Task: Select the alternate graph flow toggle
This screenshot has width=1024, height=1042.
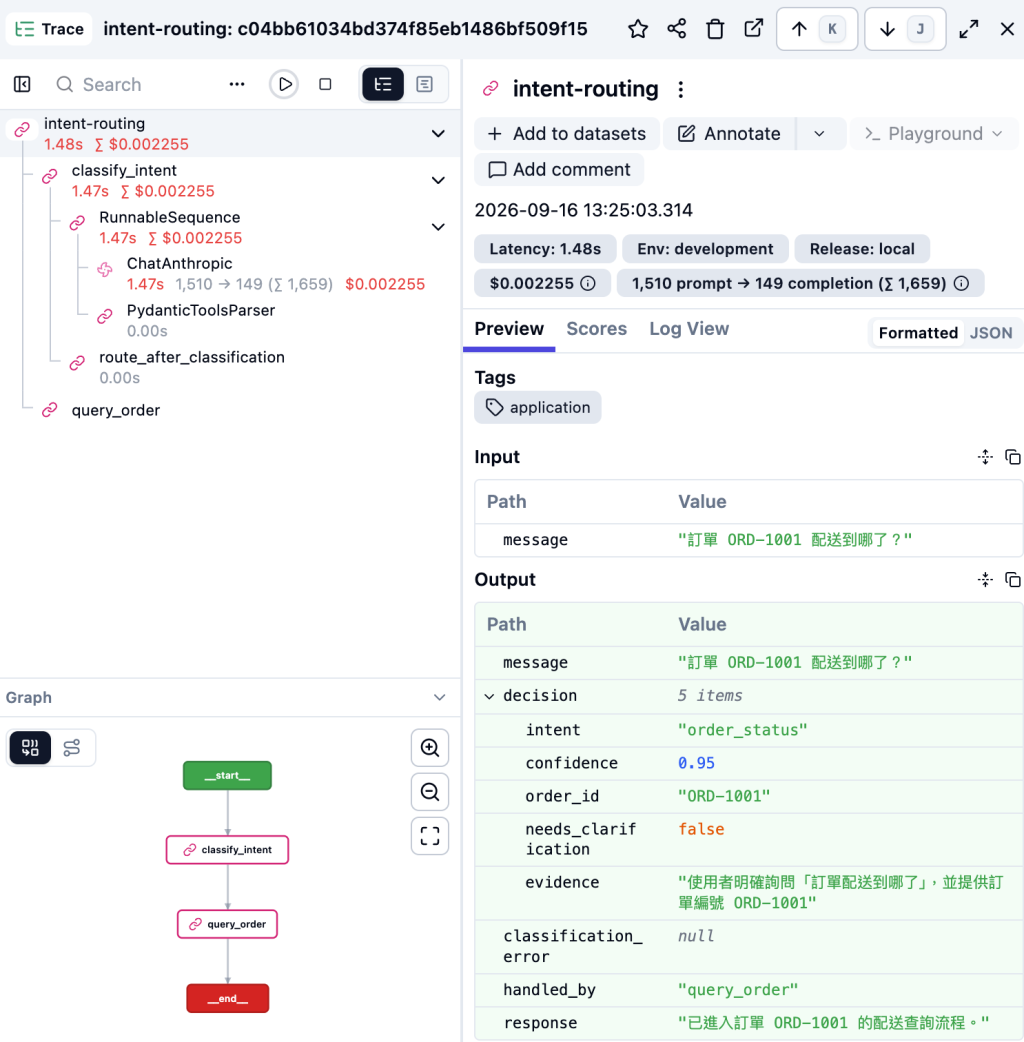Action: [72, 748]
